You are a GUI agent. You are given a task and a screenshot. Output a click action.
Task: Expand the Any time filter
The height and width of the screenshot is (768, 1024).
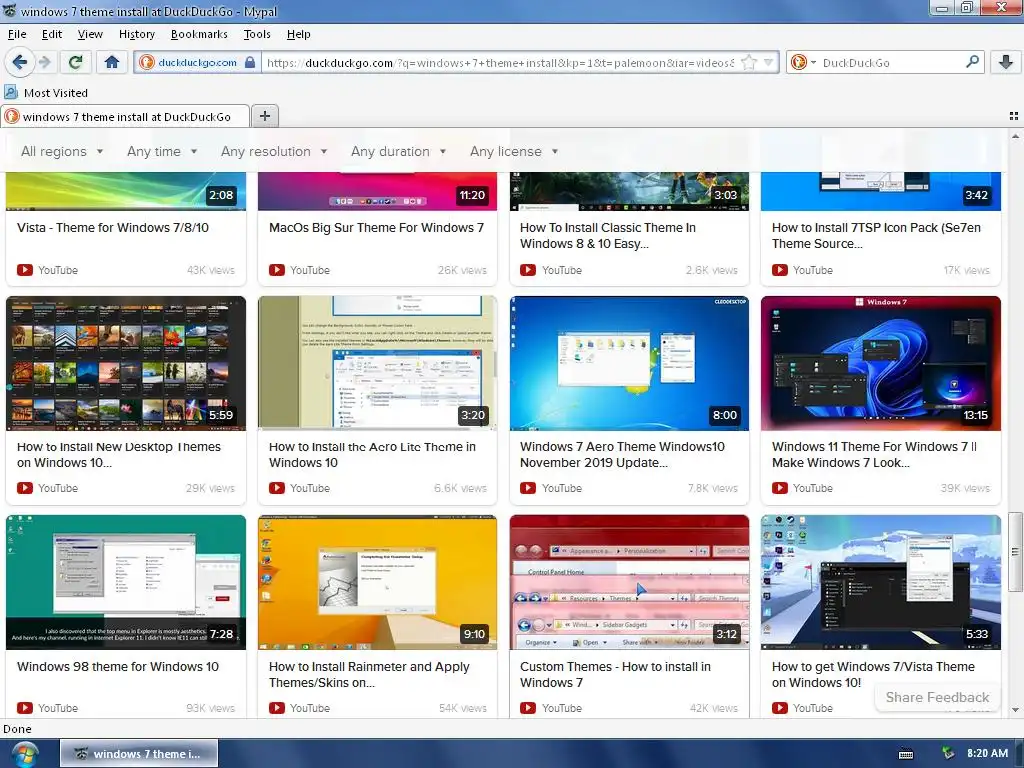162,151
